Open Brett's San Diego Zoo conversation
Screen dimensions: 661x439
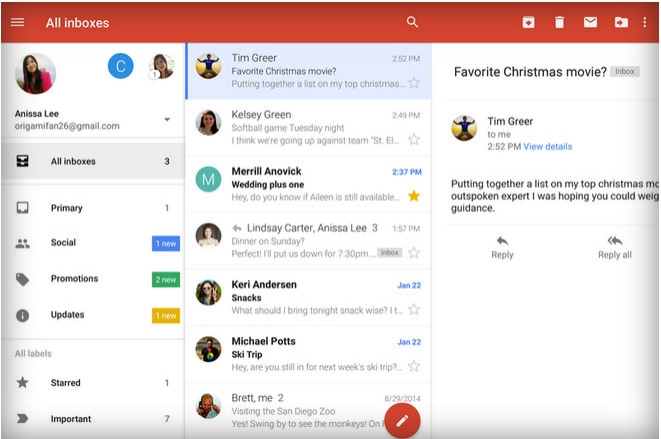click(x=309, y=410)
